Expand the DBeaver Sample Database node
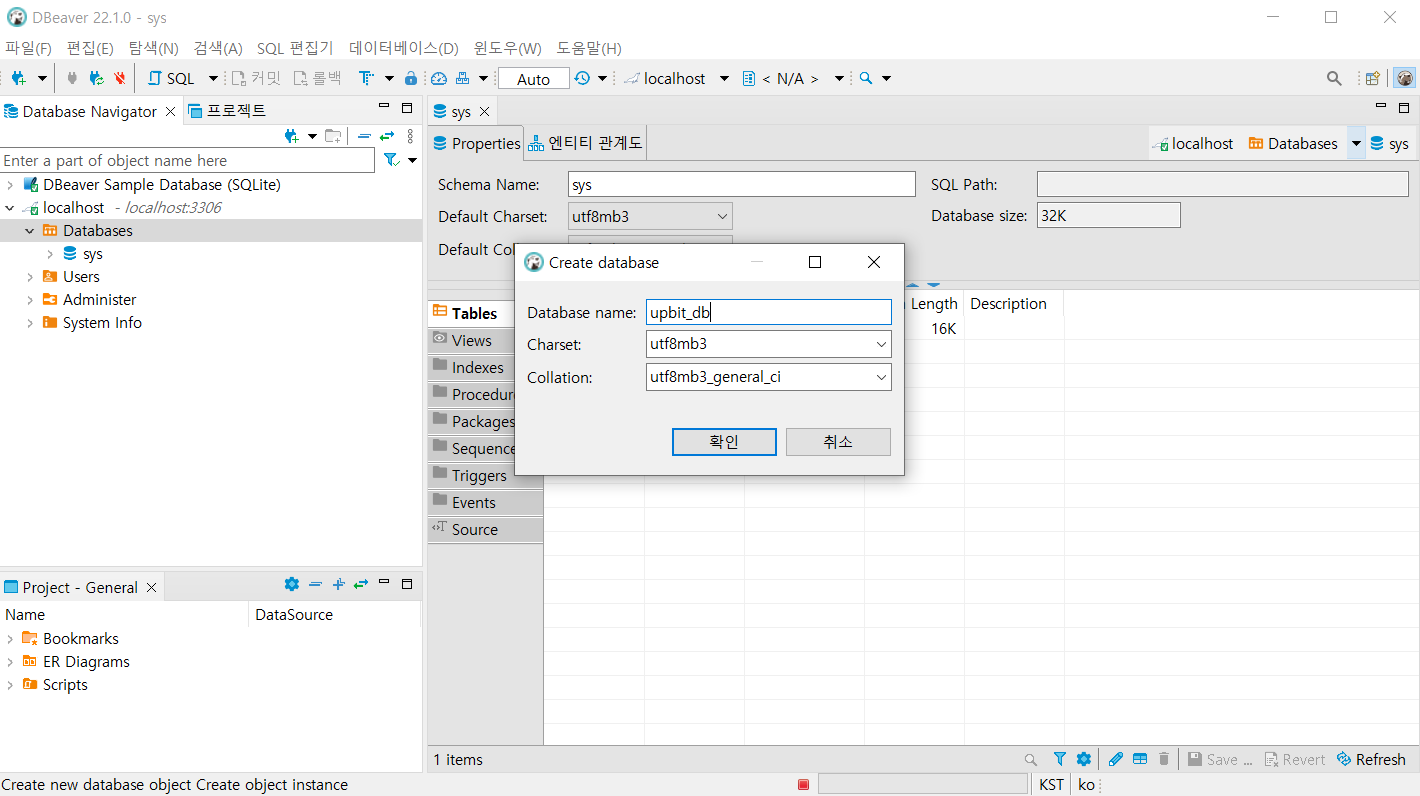Image resolution: width=1420 pixels, height=796 pixels. coord(10,185)
